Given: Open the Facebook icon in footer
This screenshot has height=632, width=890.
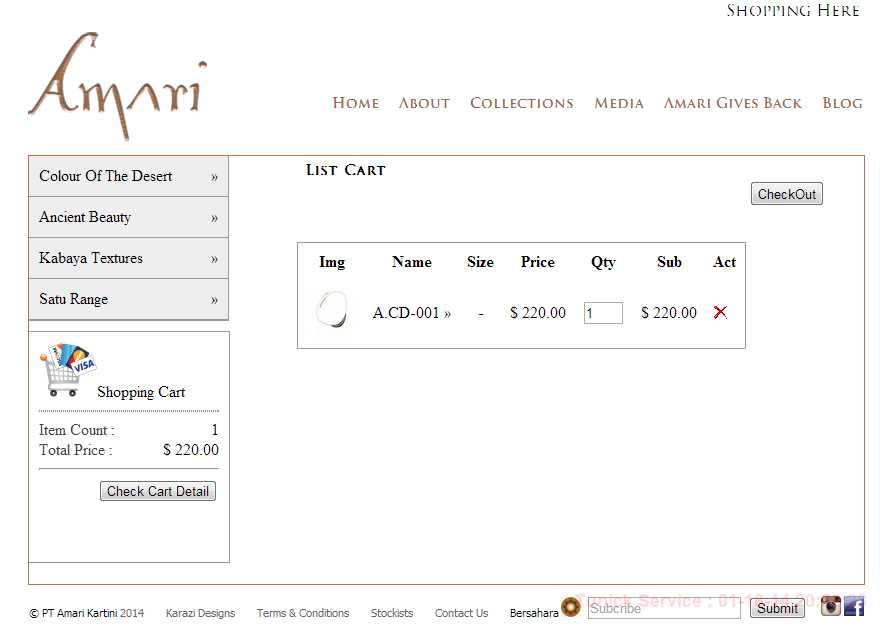Looking at the screenshot, I should coord(854,606).
